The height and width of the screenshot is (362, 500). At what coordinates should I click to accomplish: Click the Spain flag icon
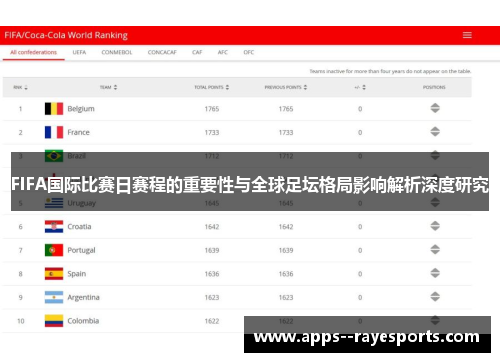(54, 274)
